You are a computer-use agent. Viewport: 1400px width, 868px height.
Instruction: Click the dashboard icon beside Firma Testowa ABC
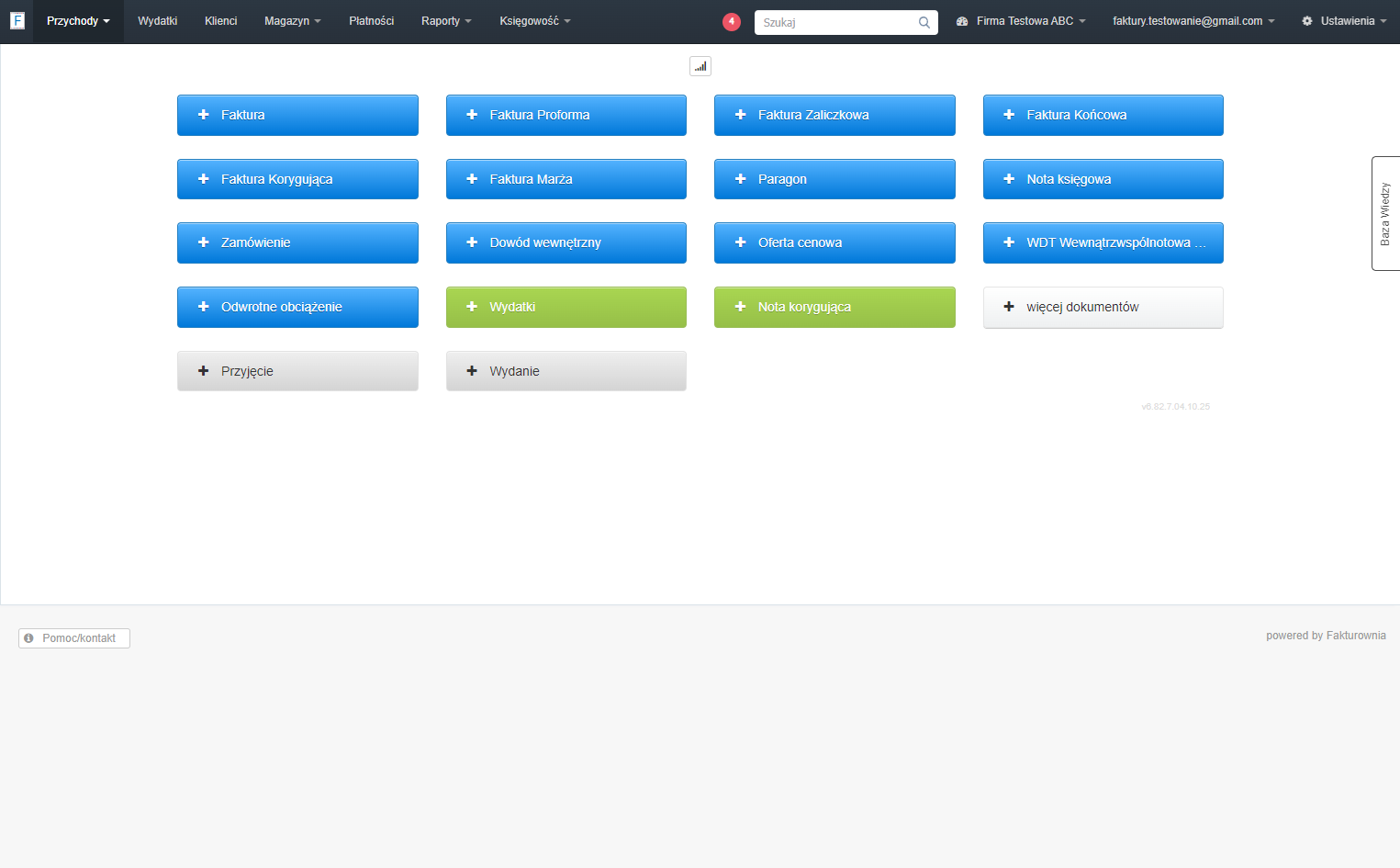tap(962, 21)
